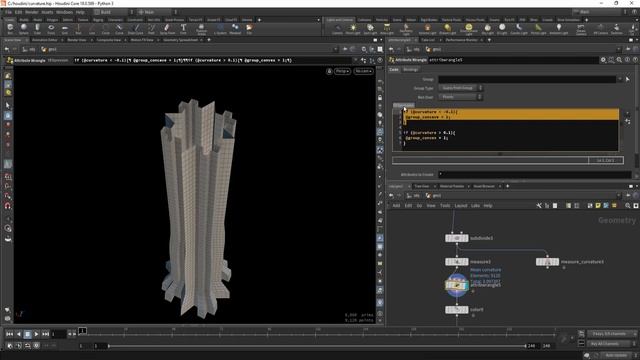The image size is (640, 360).
Task: Add a Sky Light from the shelf
Action: coord(487,29)
